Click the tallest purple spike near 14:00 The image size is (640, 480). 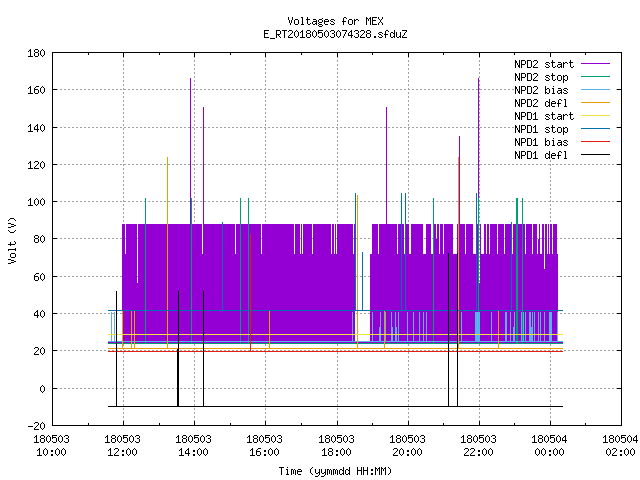pyautogui.click(x=191, y=151)
